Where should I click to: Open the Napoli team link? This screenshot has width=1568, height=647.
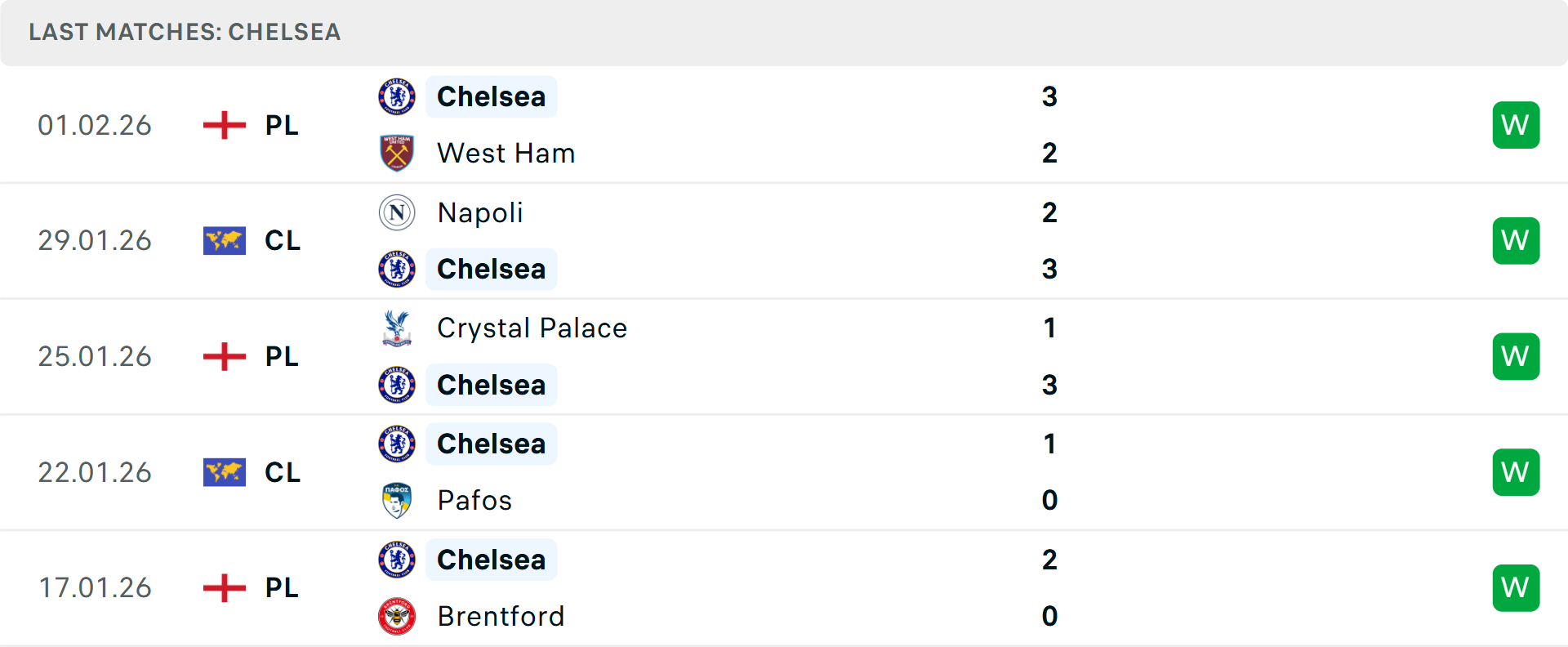coord(480,213)
